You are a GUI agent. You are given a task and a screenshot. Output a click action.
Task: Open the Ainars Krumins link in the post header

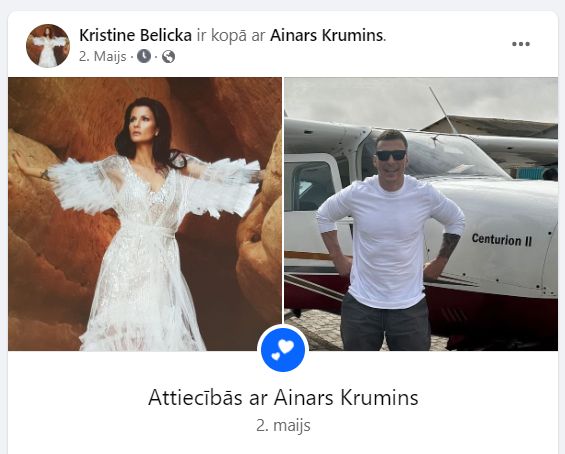[326, 35]
